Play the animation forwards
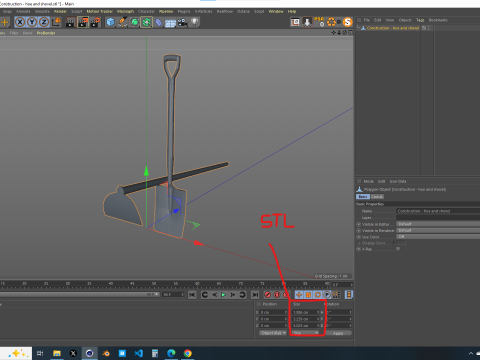The image size is (480, 360). [224, 295]
